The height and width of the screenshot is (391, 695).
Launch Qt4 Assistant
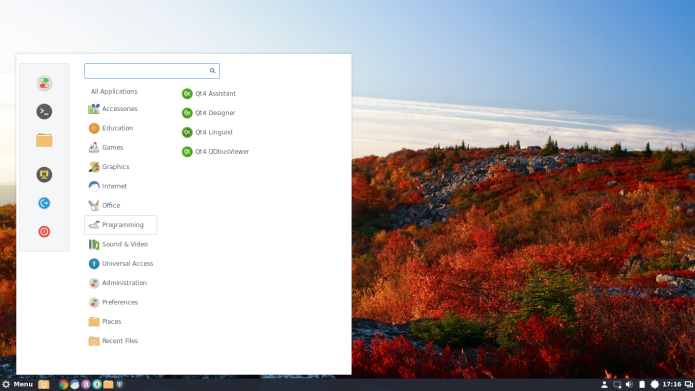(209, 94)
